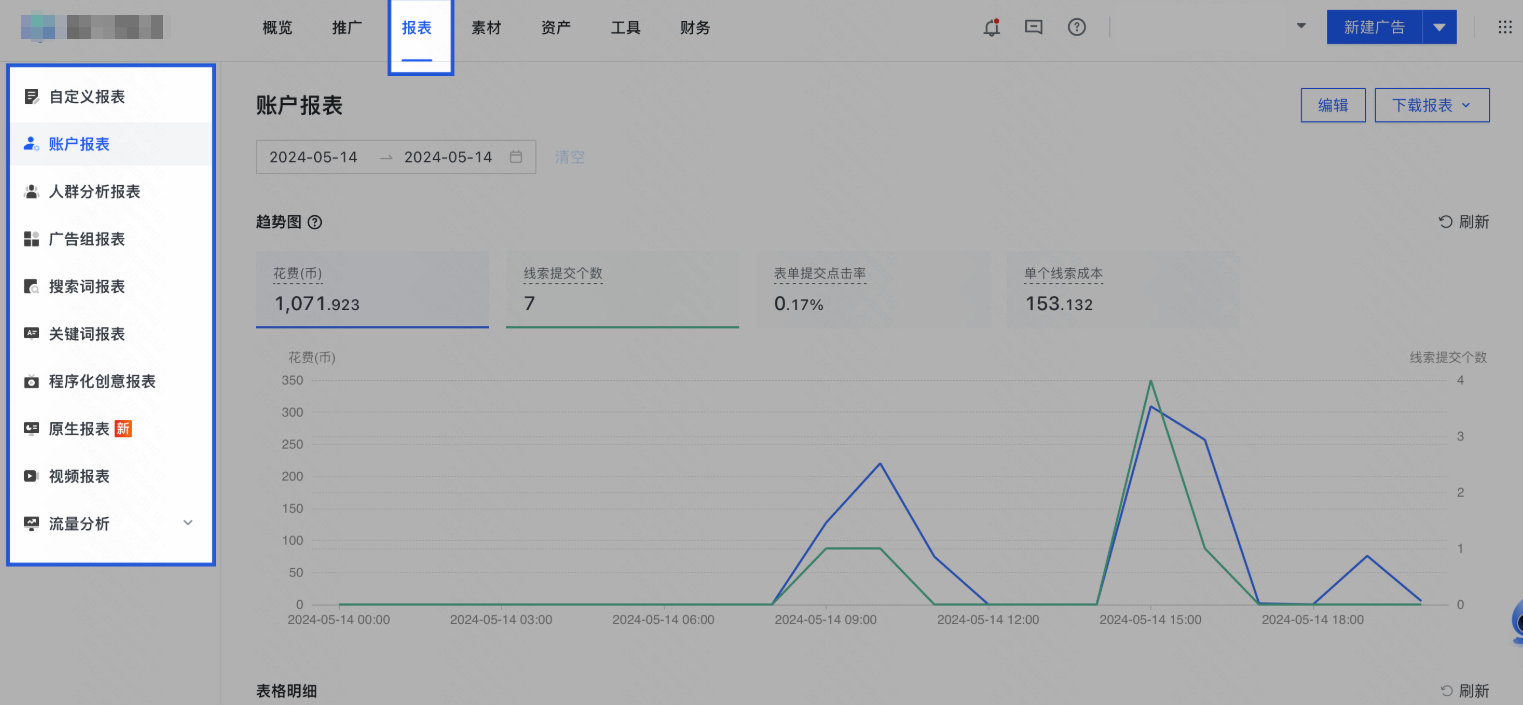Toggle the 花费(币) metric card
This screenshot has width=1523, height=705.
[372, 290]
